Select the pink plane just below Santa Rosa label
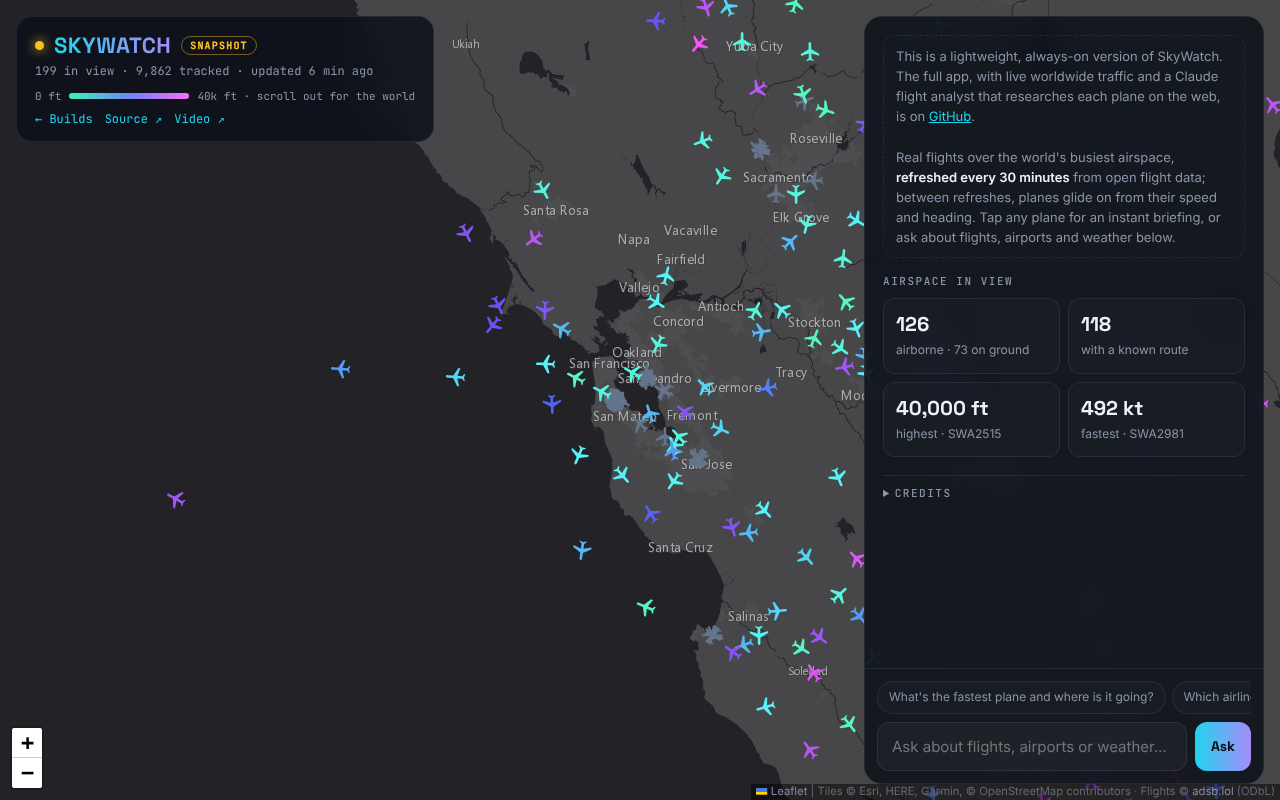Viewport: 1280px width, 800px height. [x=534, y=238]
